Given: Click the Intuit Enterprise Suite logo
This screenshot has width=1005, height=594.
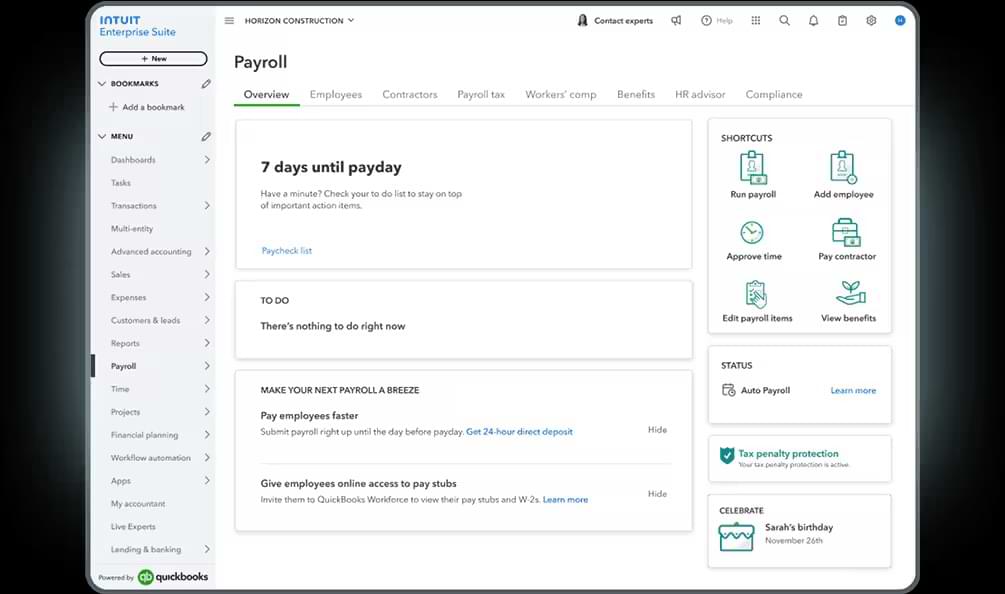Looking at the screenshot, I should point(137,26).
